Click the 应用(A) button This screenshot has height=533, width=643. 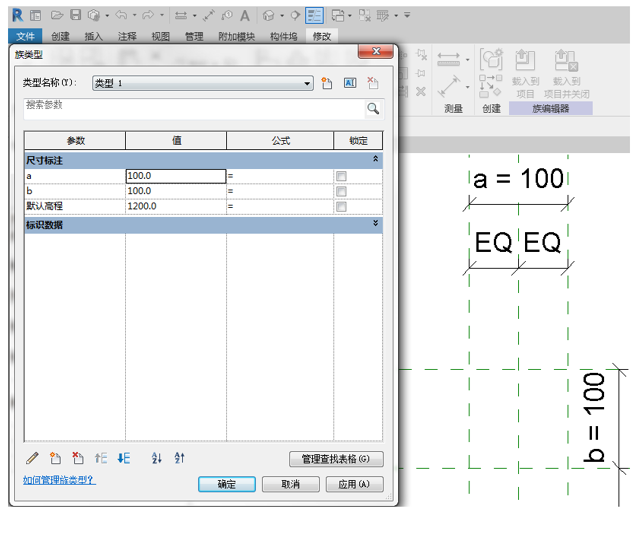pyautogui.click(x=355, y=484)
